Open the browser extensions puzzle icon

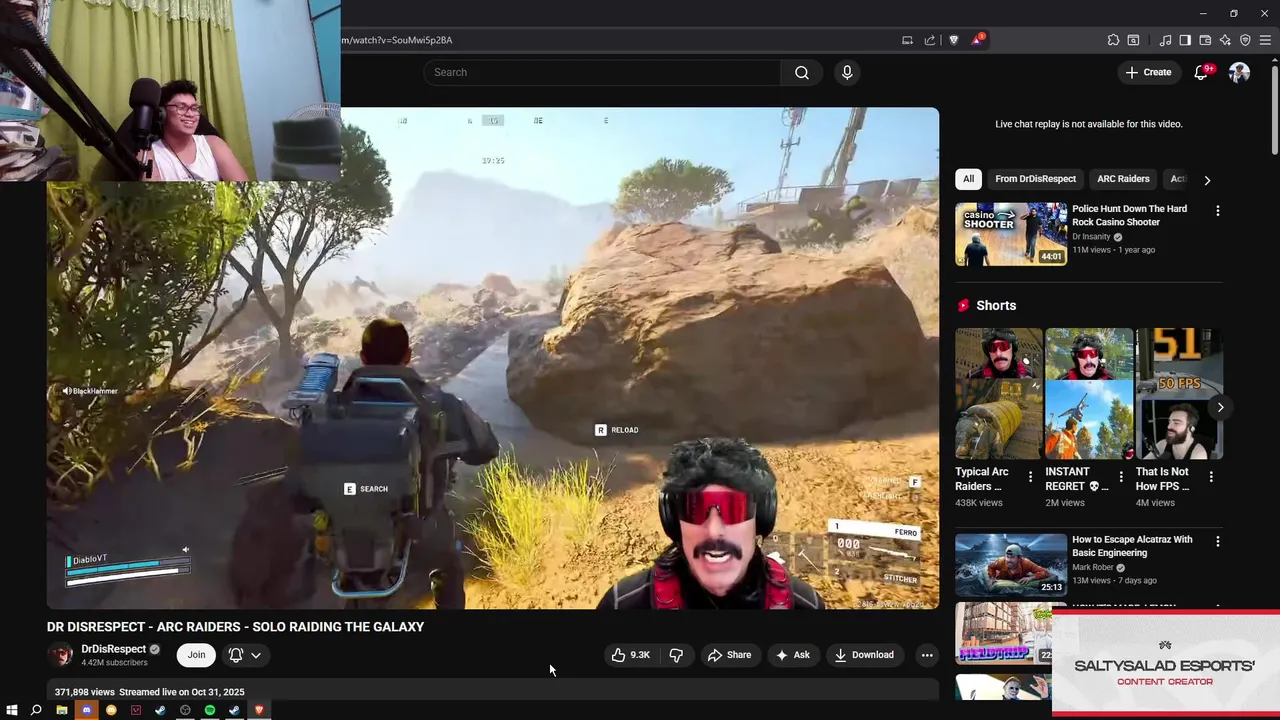pyautogui.click(x=1113, y=40)
